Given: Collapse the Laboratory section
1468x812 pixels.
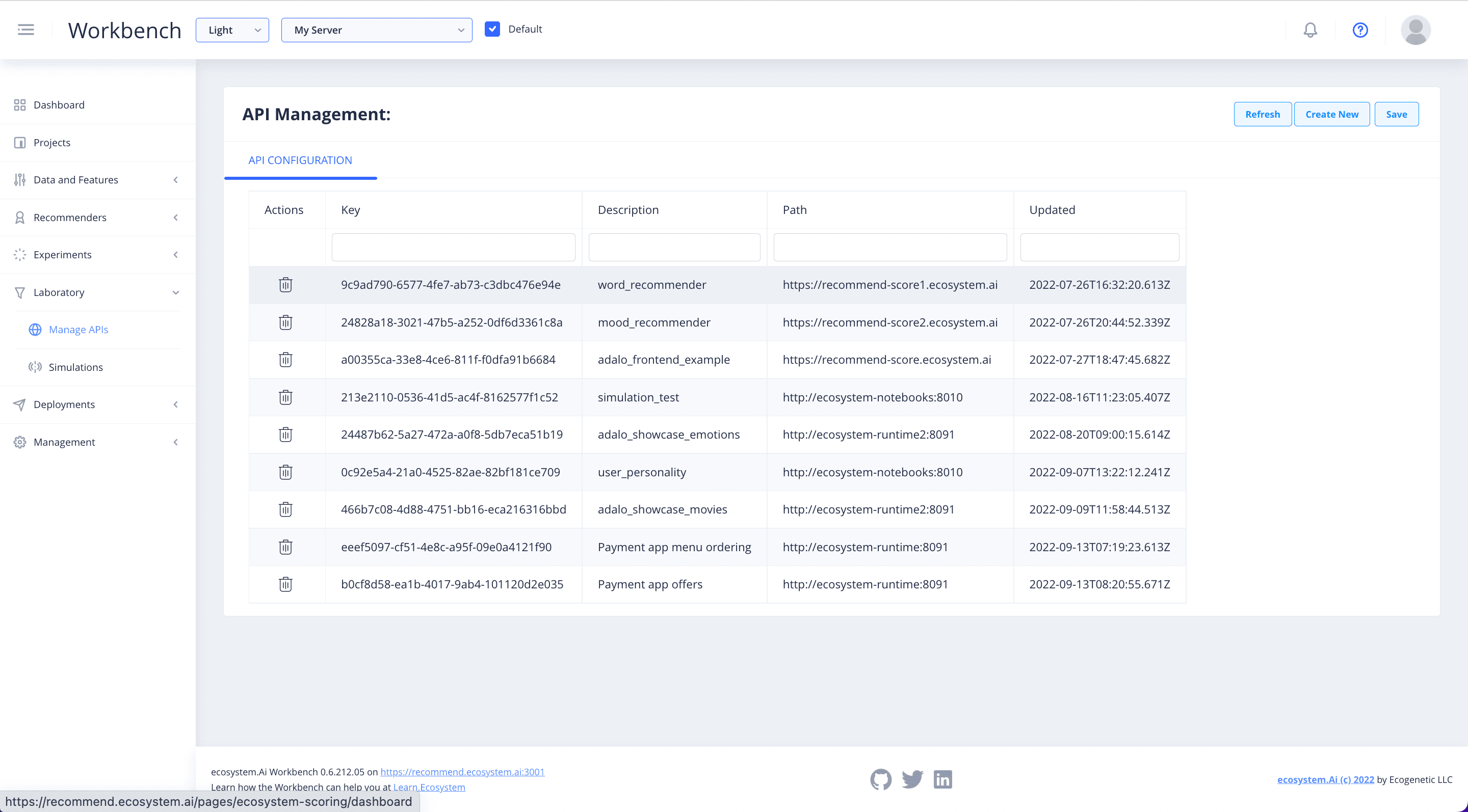Looking at the screenshot, I should click(x=175, y=292).
